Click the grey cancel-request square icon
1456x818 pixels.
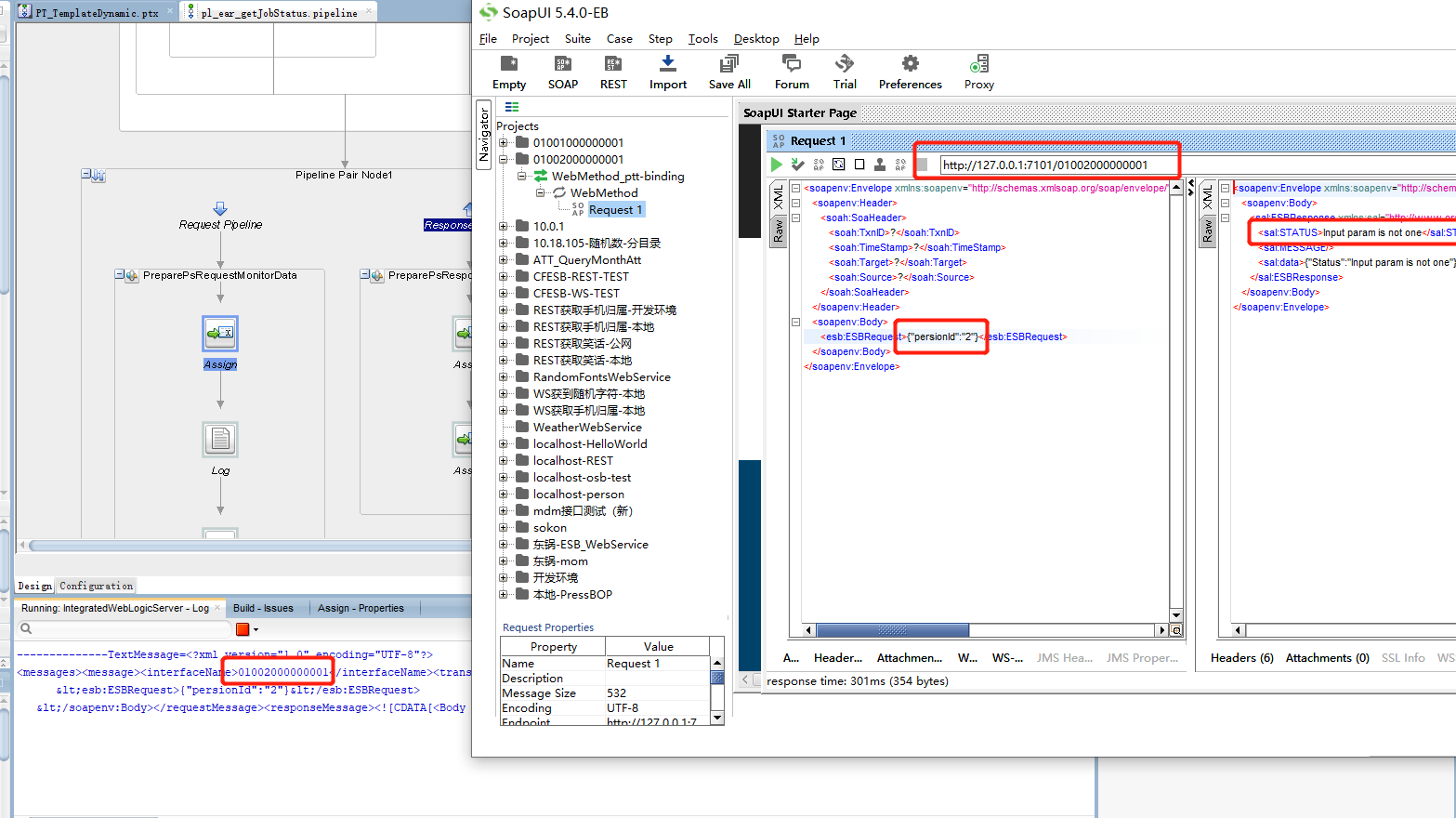922,165
